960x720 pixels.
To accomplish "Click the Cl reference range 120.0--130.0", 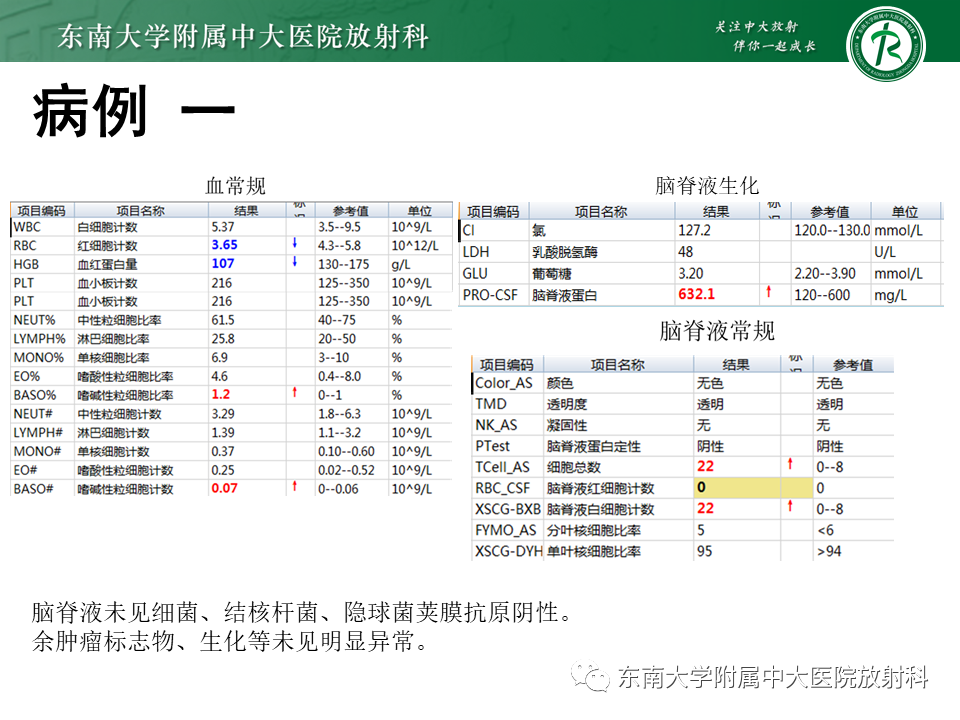I will 832,230.
